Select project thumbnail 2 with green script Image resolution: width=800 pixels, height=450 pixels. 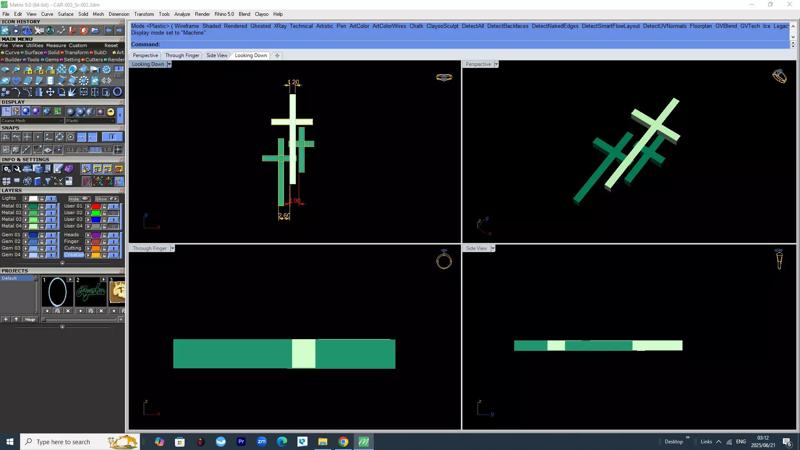(x=91, y=292)
